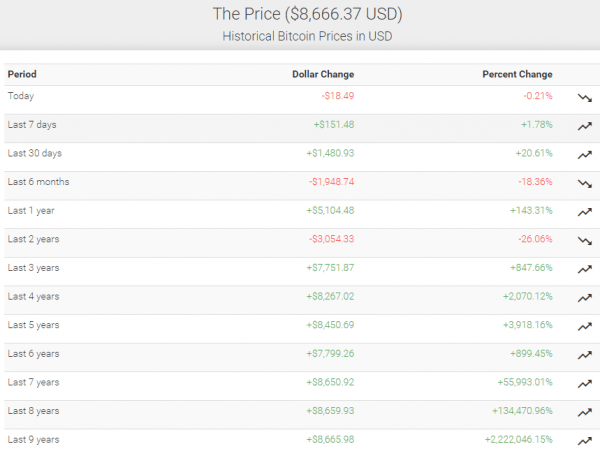600x458 pixels.
Task: Click the +20.61% percent change value
Action: [534, 153]
